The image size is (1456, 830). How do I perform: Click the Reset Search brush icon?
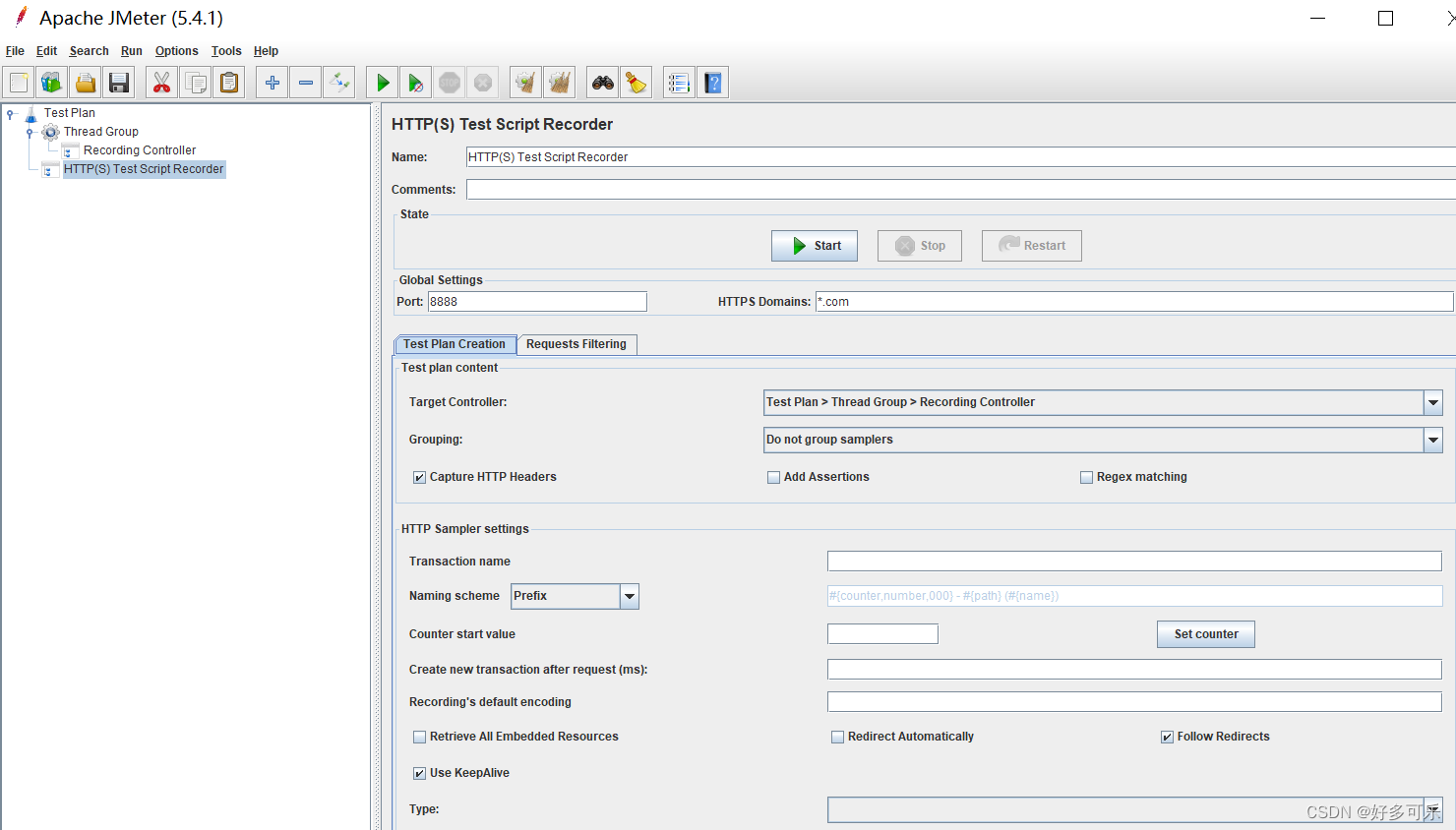click(637, 83)
